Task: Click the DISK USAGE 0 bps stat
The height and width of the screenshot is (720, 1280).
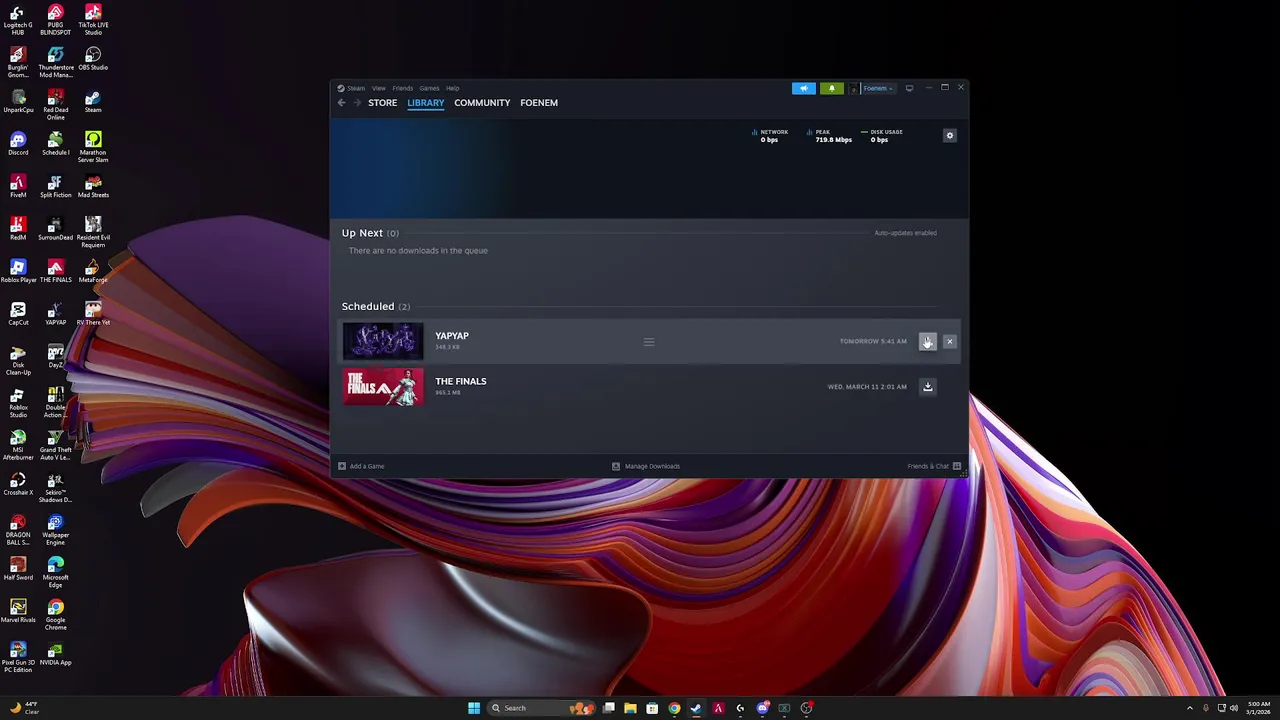Action: pyautogui.click(x=882, y=136)
